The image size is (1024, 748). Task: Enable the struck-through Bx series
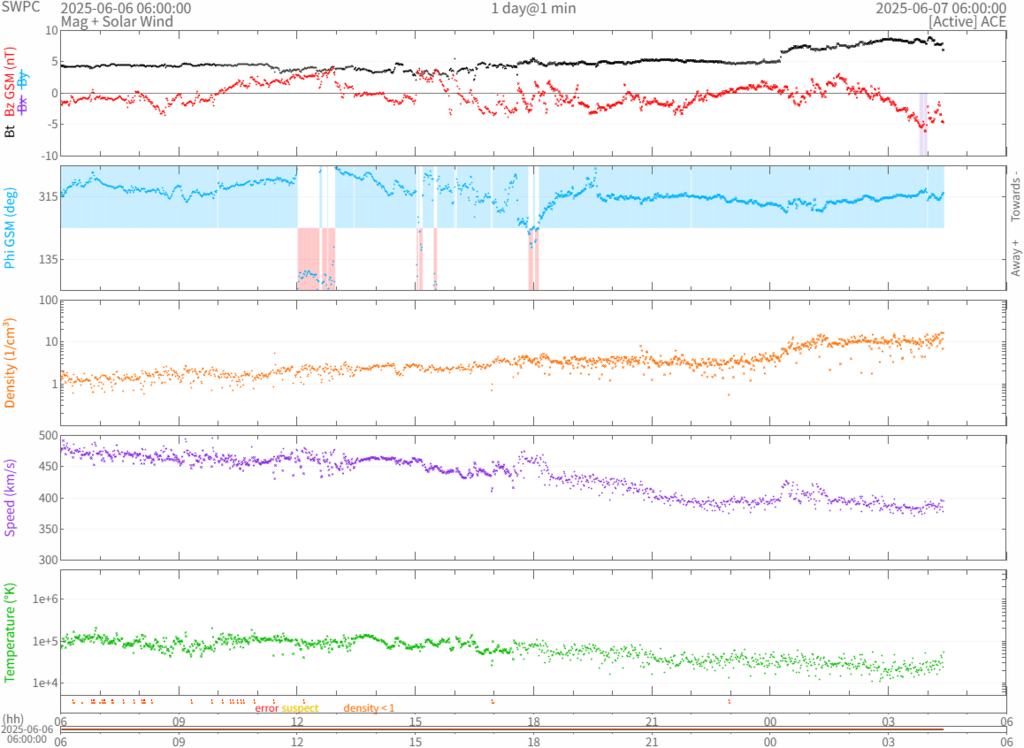click(x=22, y=104)
